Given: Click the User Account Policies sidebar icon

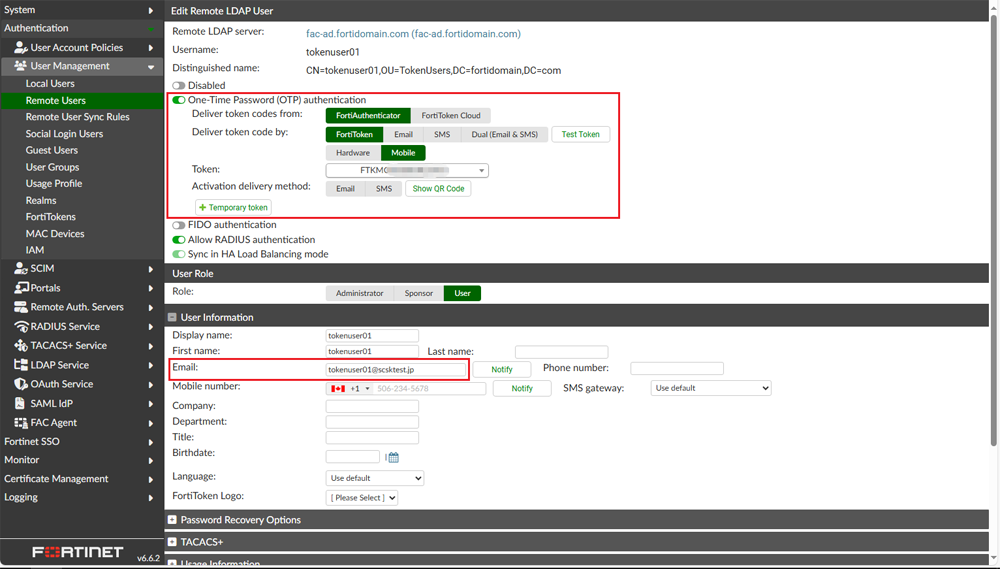Looking at the screenshot, I should click(x=21, y=47).
